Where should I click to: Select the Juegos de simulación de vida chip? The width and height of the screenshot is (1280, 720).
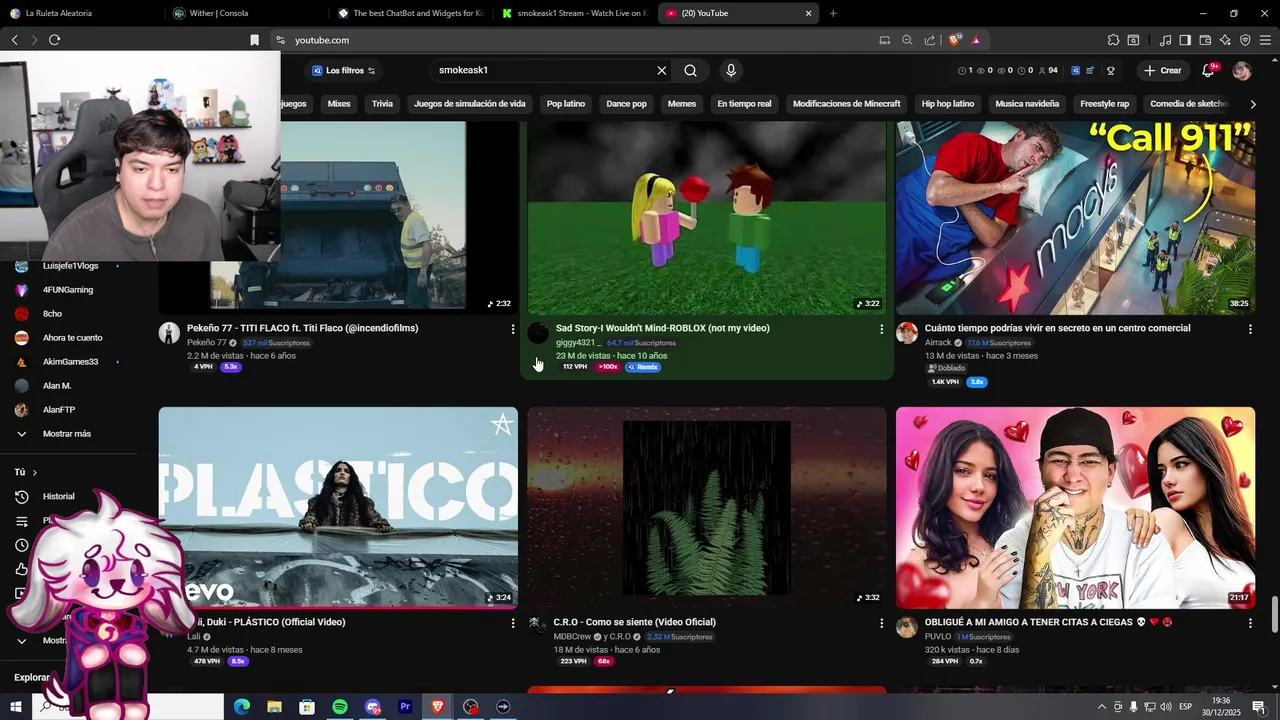(469, 104)
